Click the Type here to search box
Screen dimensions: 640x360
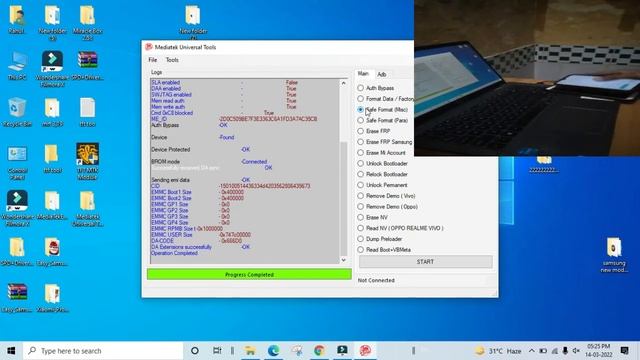pos(103,351)
